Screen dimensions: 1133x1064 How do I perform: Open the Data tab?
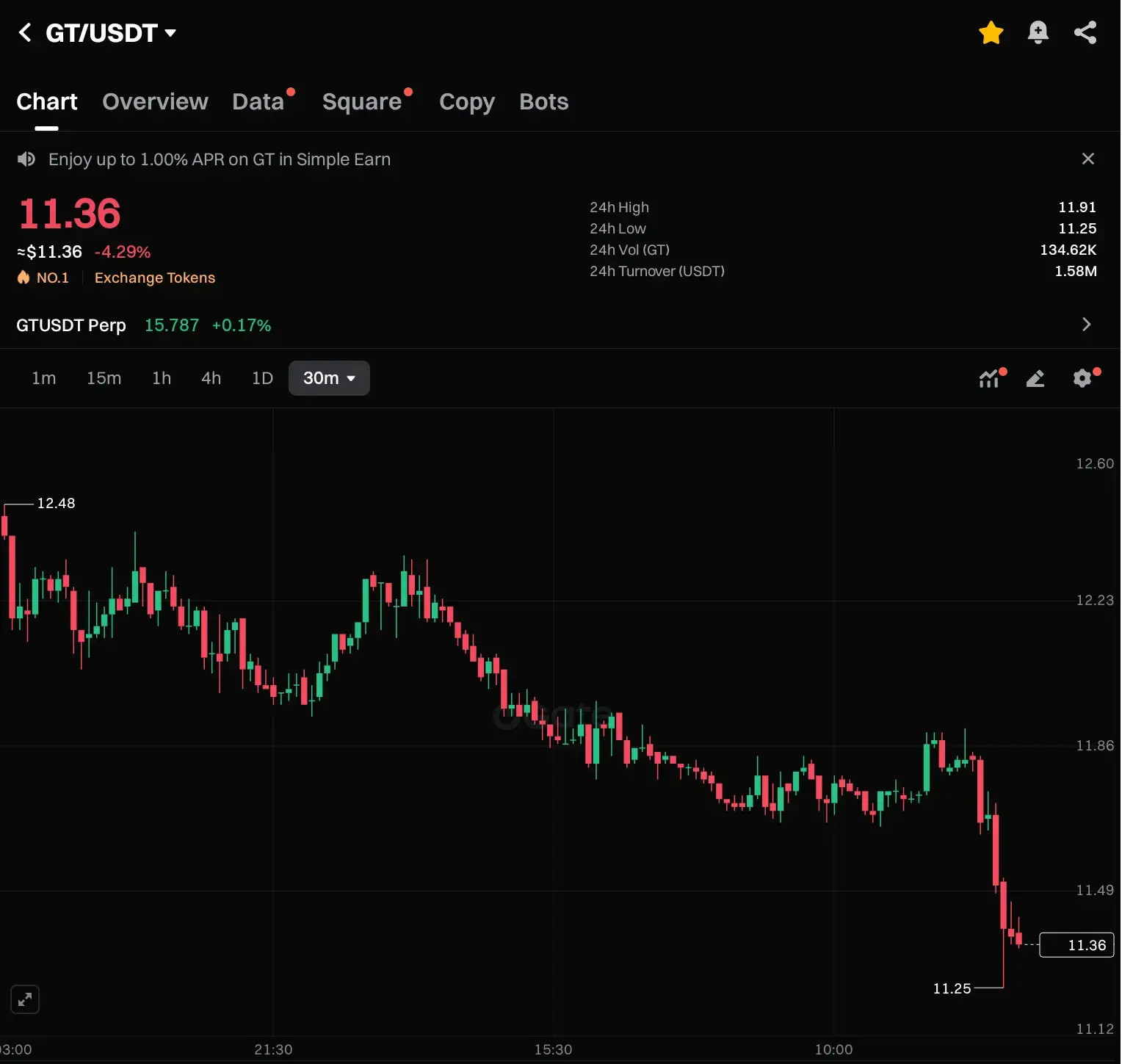(x=258, y=101)
